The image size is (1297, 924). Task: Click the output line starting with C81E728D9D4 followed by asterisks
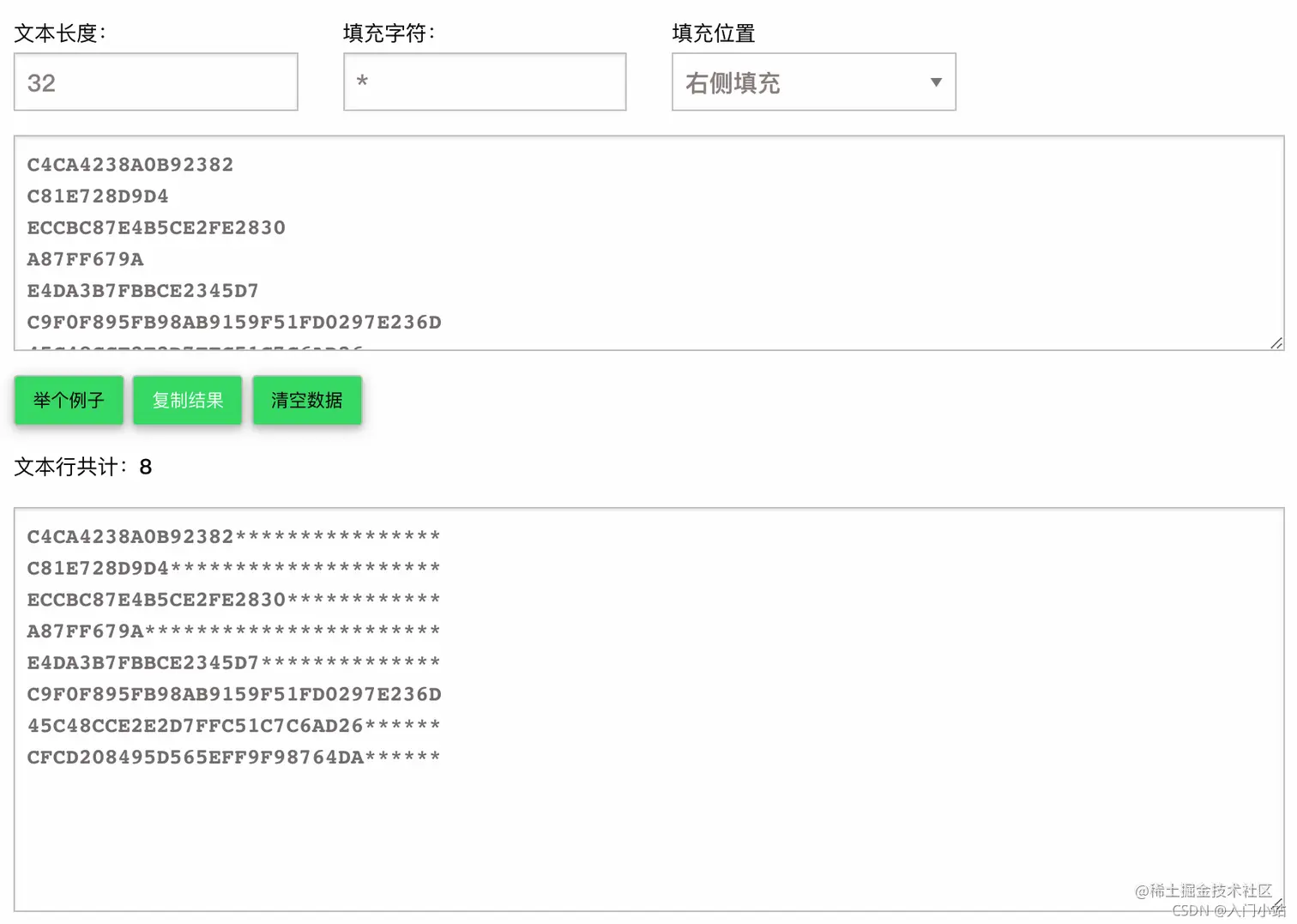coord(234,568)
